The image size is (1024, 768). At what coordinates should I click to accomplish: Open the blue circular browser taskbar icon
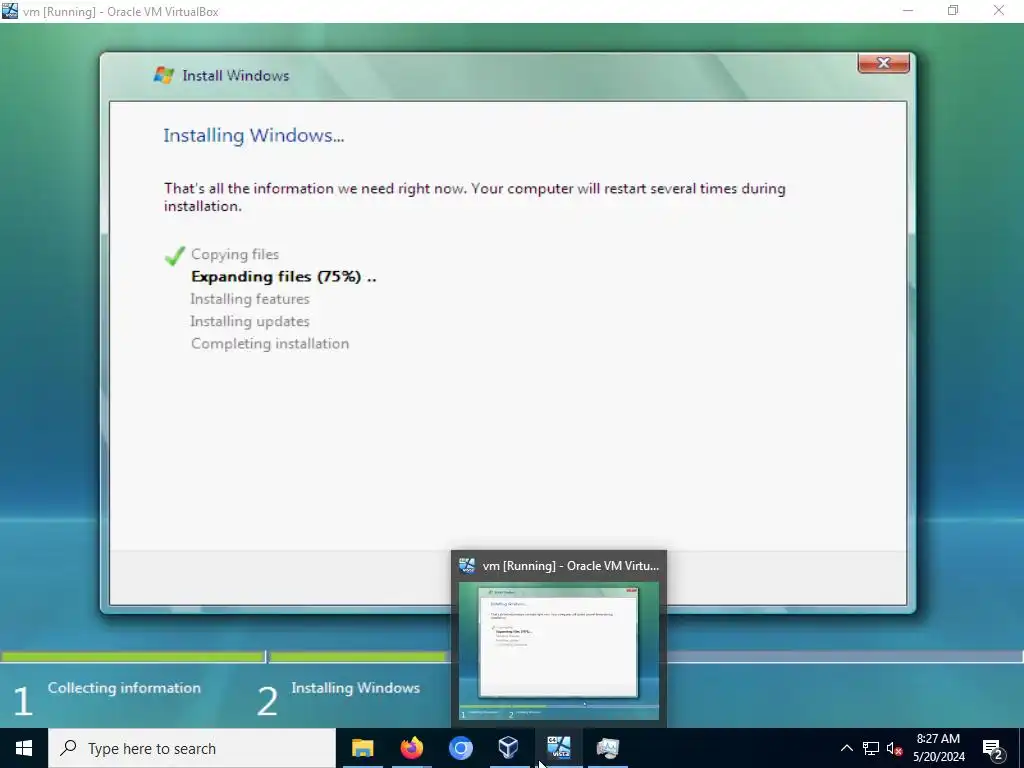tap(460, 748)
